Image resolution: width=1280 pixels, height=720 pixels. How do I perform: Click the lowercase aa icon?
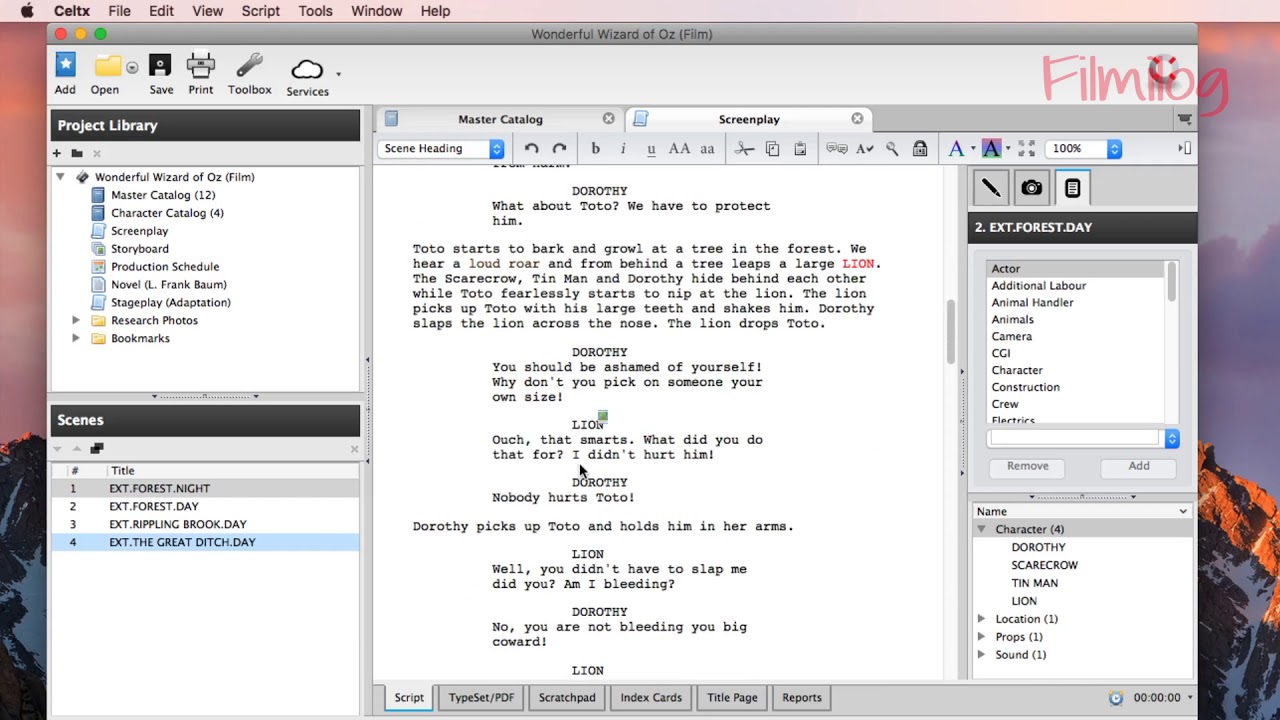click(x=707, y=148)
